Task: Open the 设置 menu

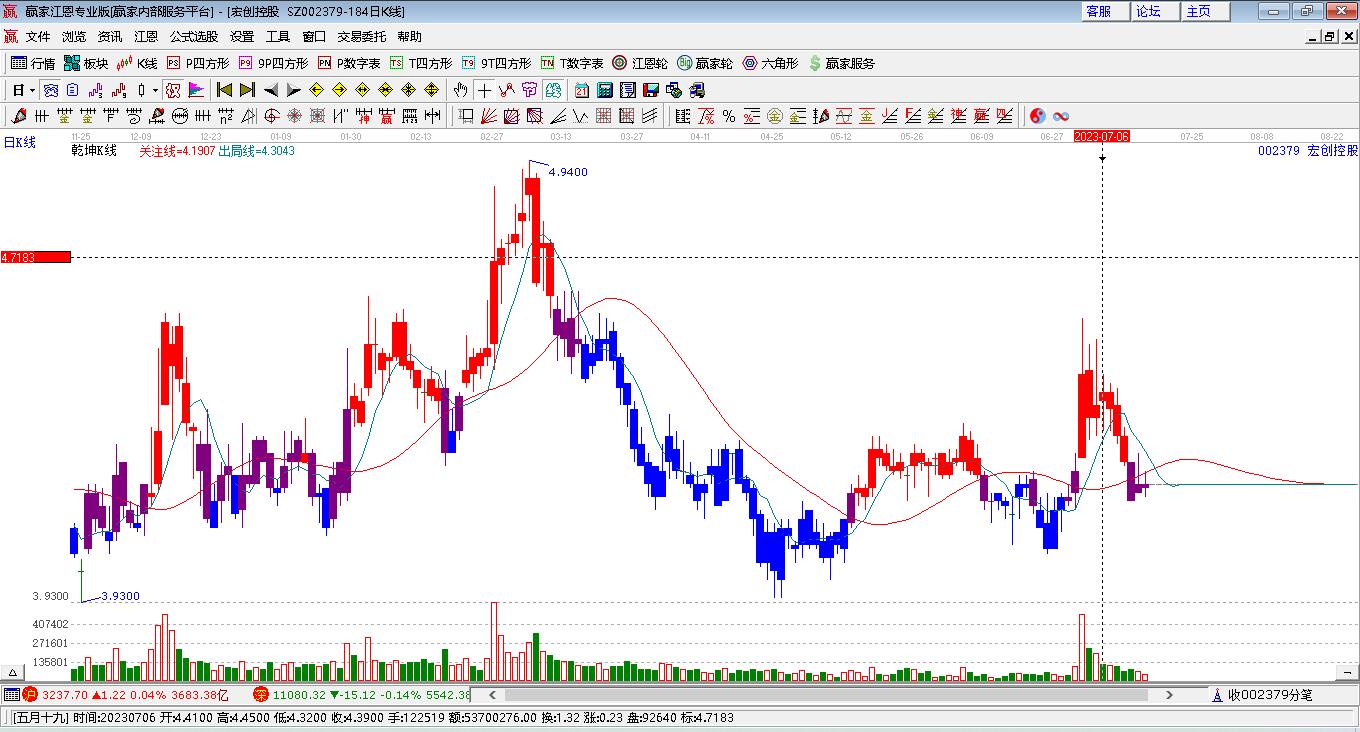Action: point(242,37)
